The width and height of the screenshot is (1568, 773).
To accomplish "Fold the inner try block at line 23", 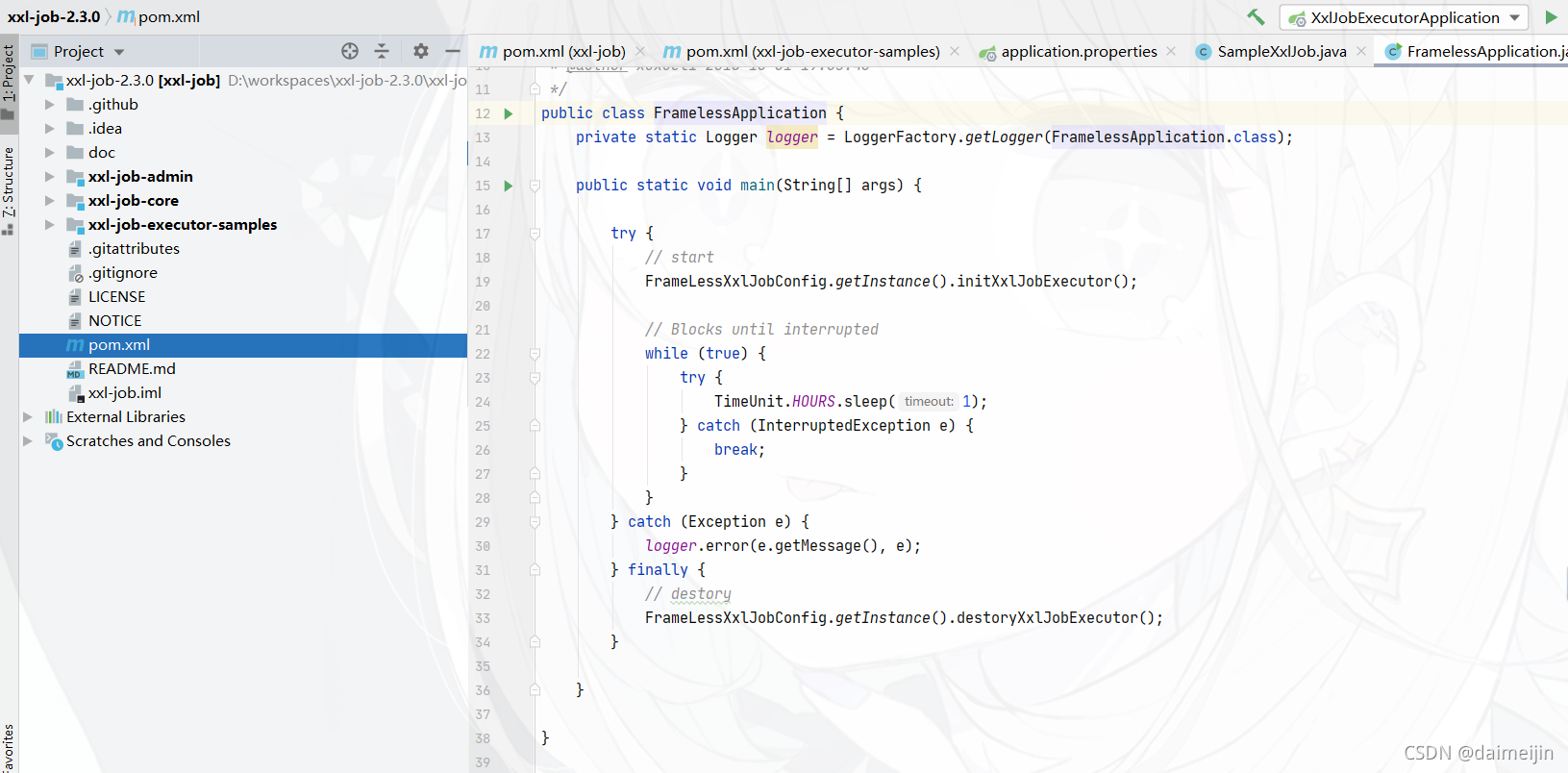I will coord(535,378).
